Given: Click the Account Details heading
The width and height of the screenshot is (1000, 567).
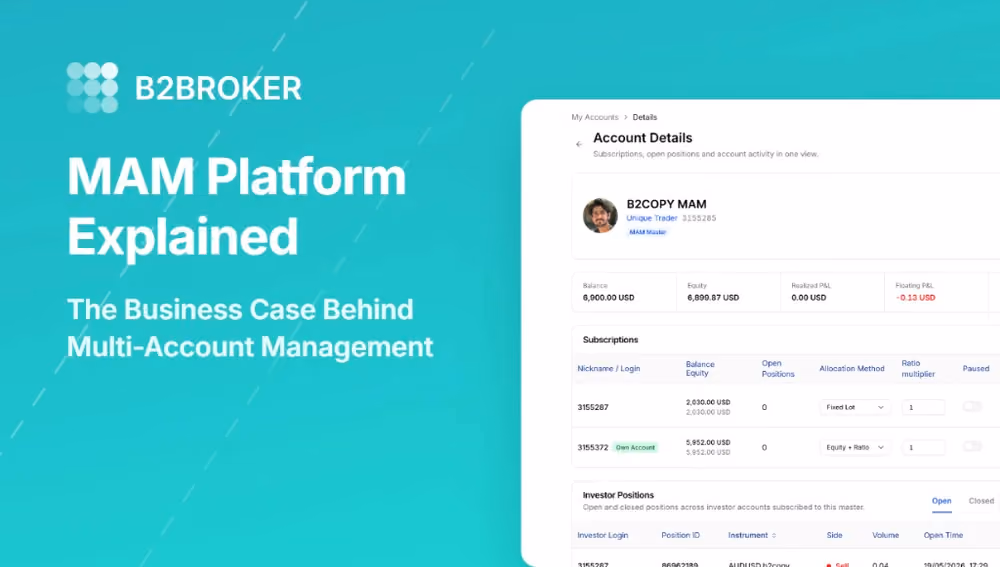Looking at the screenshot, I should (642, 138).
